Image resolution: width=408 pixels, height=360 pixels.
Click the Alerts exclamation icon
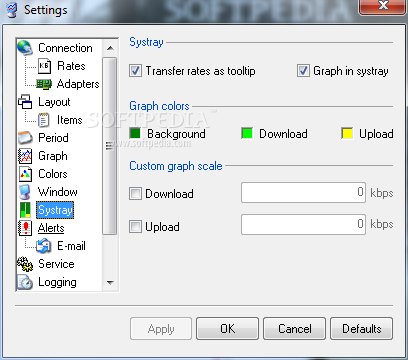point(25,228)
